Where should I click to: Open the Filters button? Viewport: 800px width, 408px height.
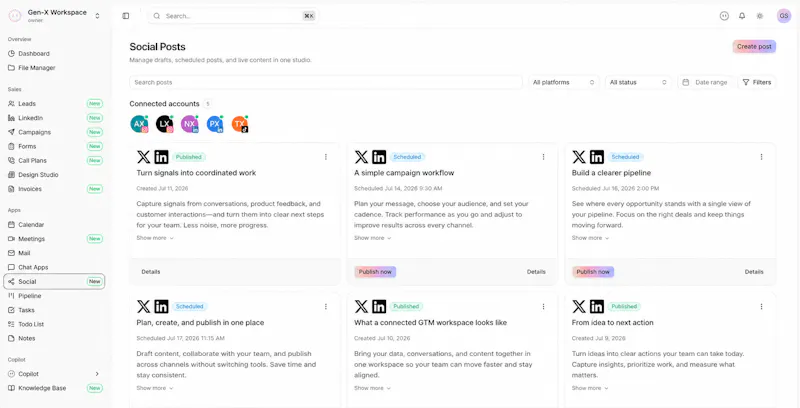coord(757,82)
